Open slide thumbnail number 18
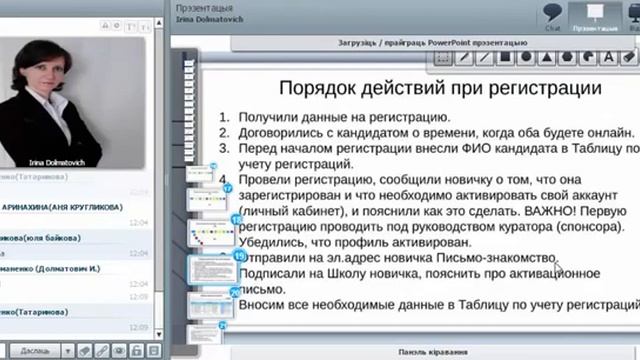 coord(211,233)
